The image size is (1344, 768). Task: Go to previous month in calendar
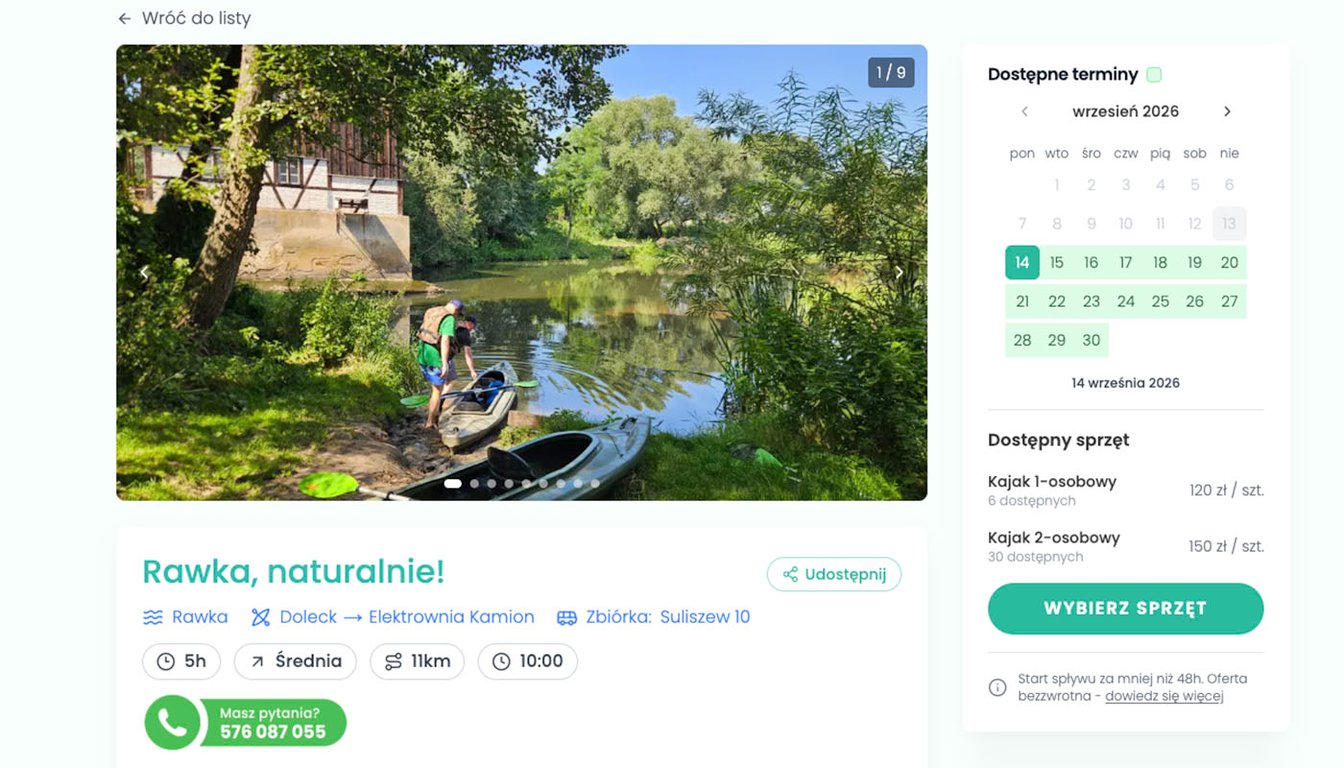point(1024,111)
